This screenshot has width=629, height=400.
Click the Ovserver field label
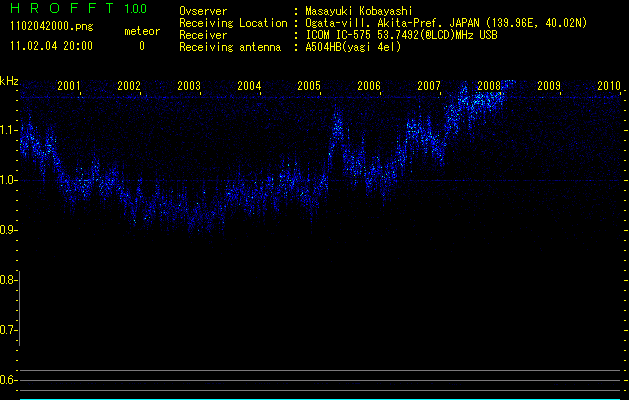click(203, 11)
